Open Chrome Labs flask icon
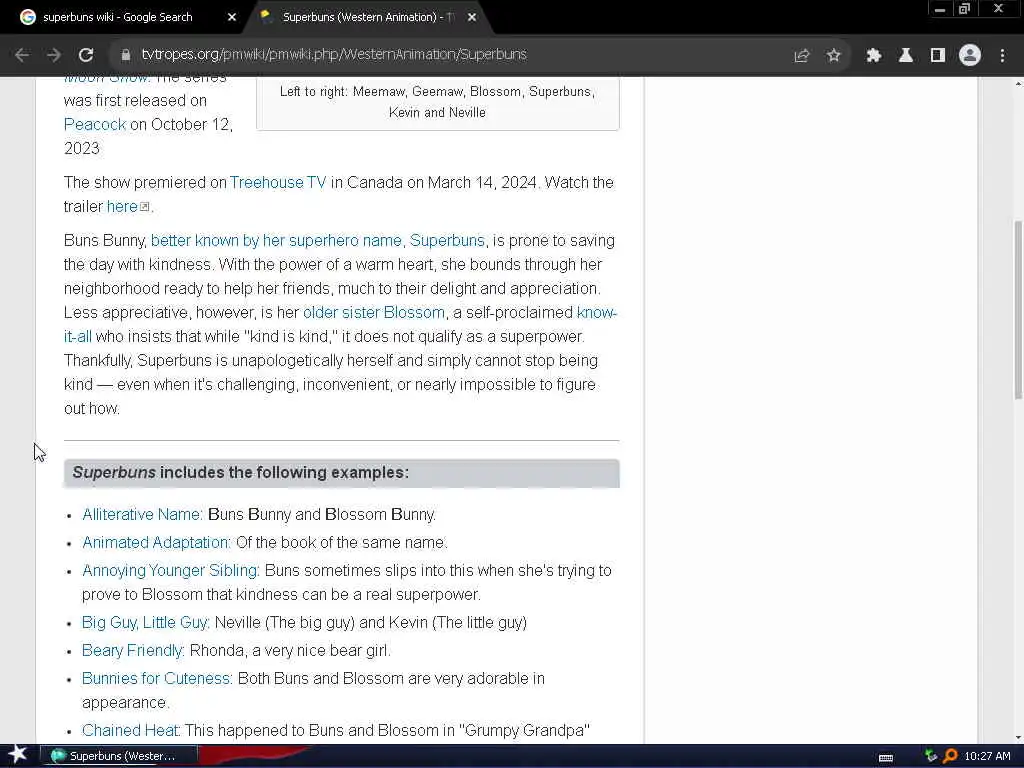Image resolution: width=1024 pixels, height=768 pixels. pos(906,56)
